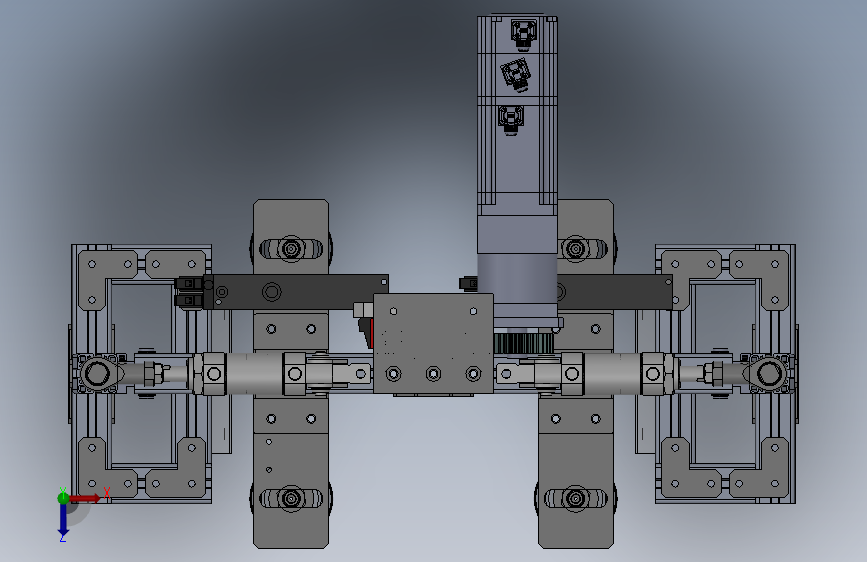Select the right pneumatic cylinder barrel
This screenshot has width=867, height=562.
point(612,373)
